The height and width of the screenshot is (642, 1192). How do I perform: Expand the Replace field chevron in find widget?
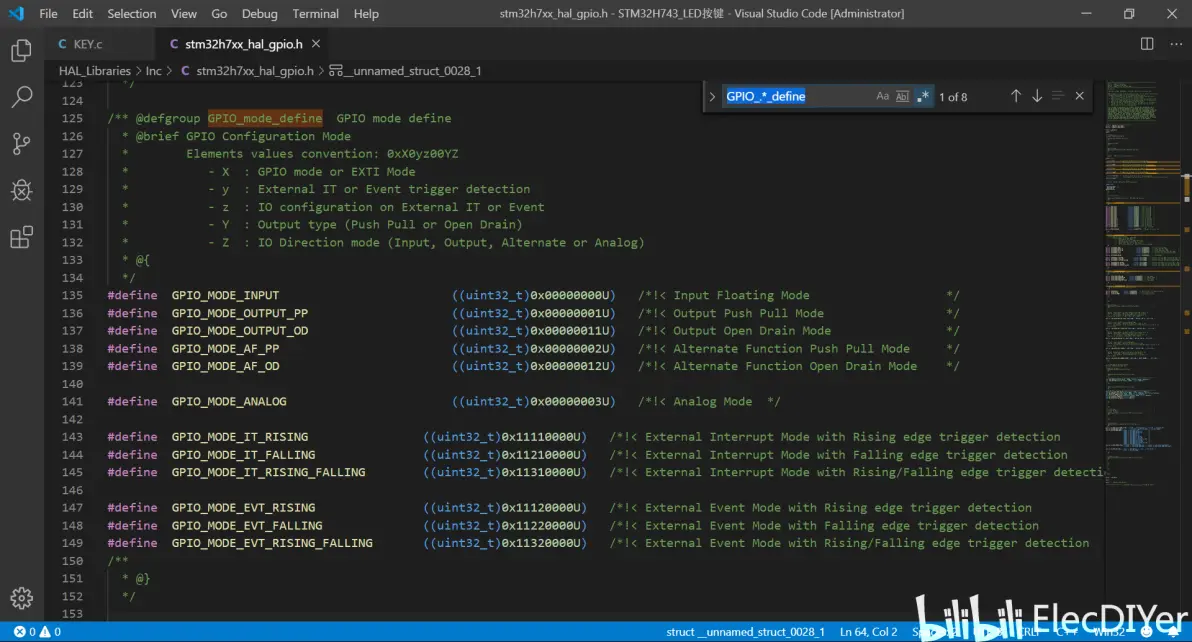tap(712, 97)
